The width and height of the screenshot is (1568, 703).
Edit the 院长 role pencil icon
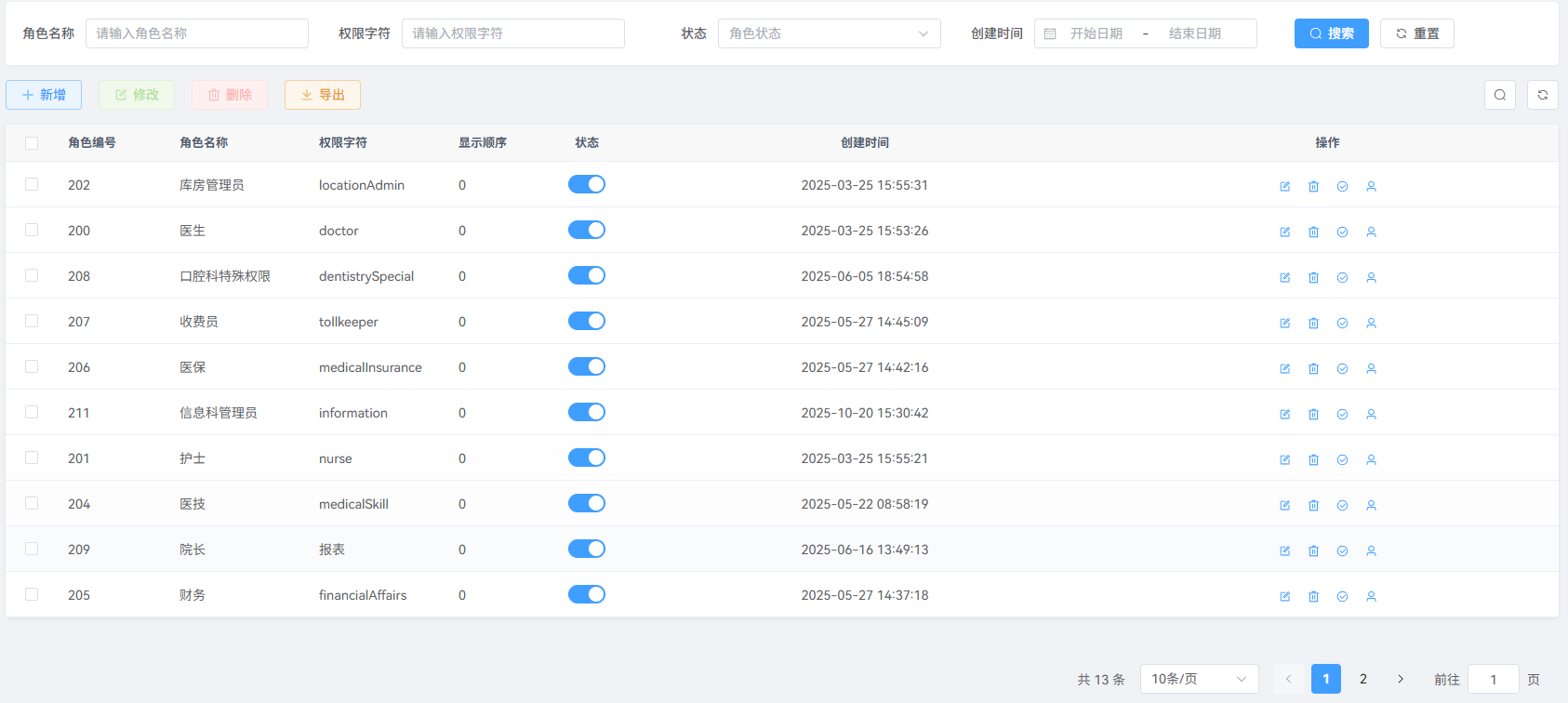pos(1284,550)
